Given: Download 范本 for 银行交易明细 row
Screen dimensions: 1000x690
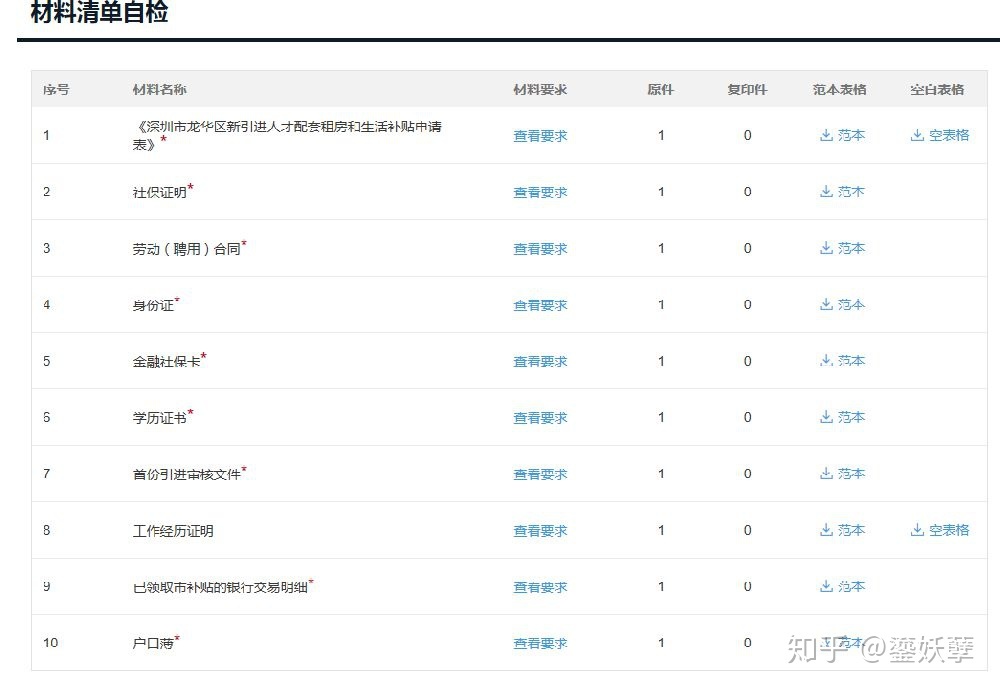Looking at the screenshot, I should (x=842, y=586).
